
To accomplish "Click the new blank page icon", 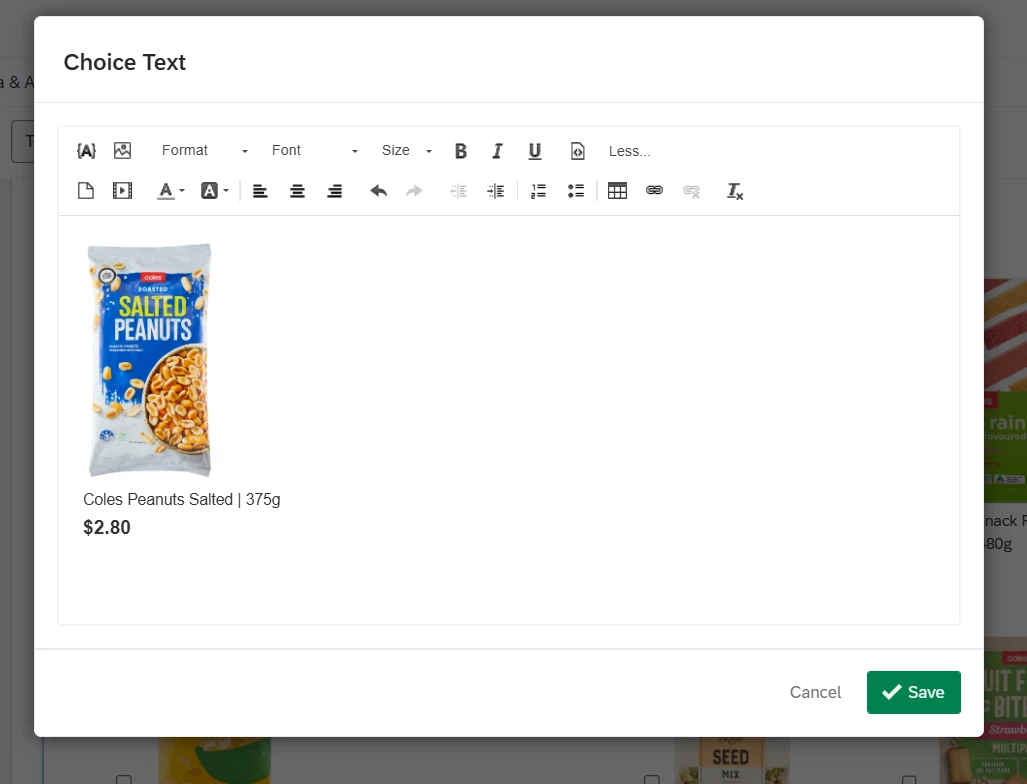I will (x=86, y=191).
